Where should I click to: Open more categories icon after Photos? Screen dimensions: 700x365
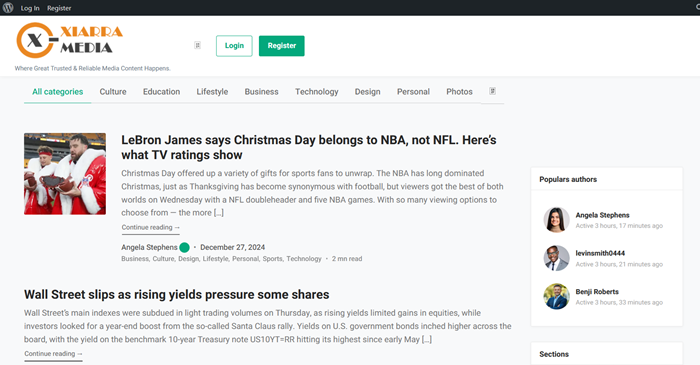(492, 91)
